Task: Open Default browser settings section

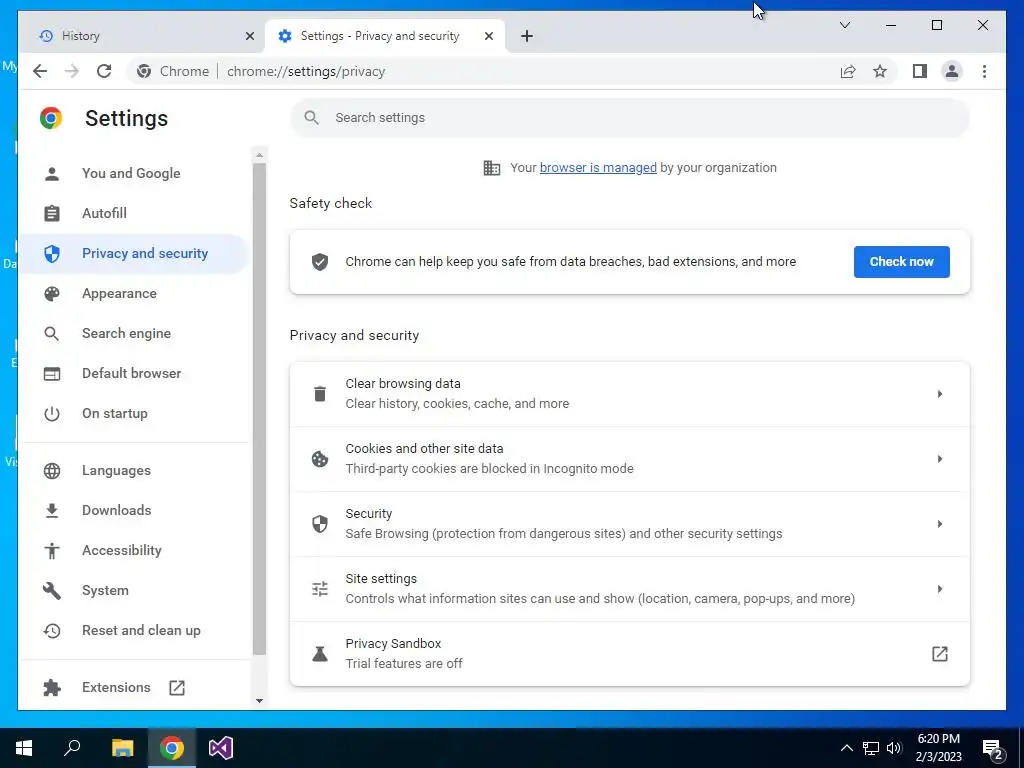Action: 133,374
